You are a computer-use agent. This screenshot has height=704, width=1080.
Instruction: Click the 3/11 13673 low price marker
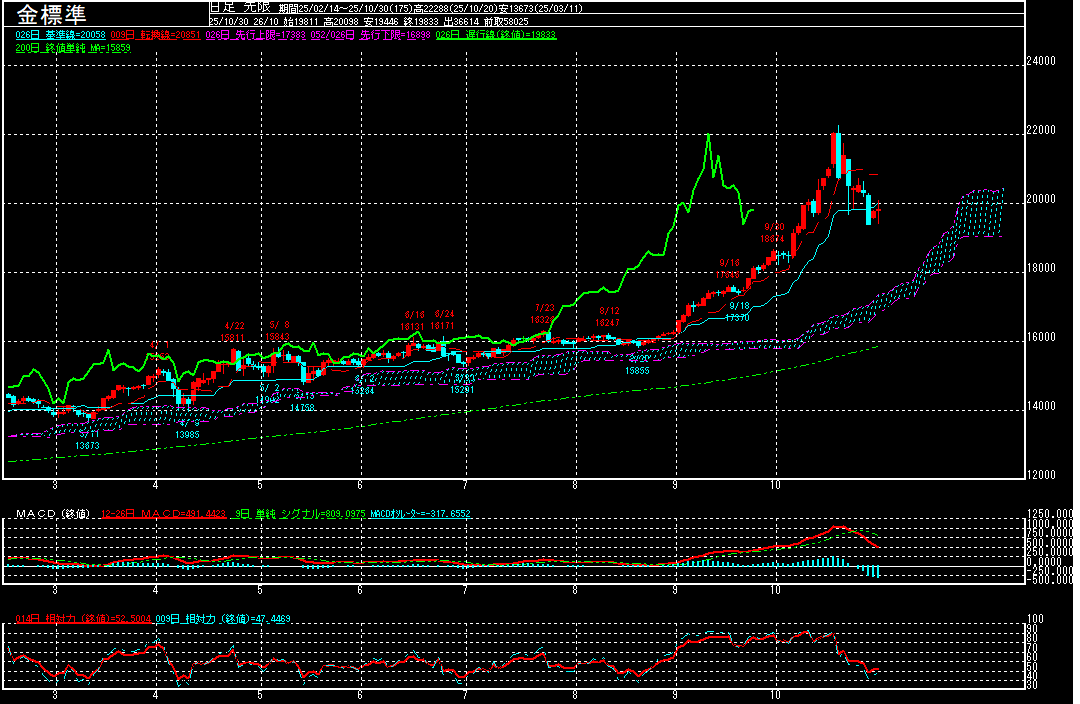point(88,440)
